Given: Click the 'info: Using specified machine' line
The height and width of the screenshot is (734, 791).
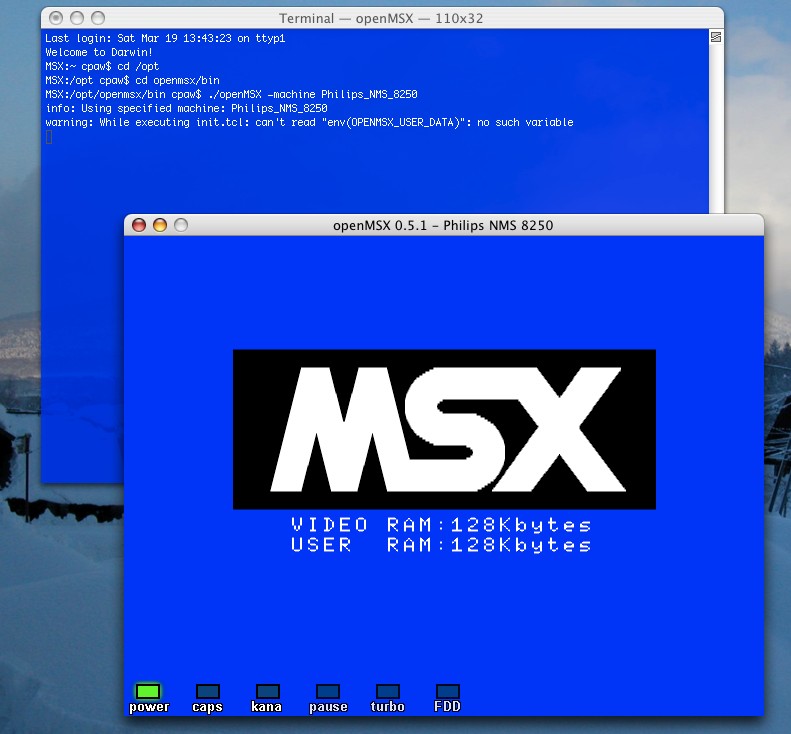Looking at the screenshot, I should (186, 108).
